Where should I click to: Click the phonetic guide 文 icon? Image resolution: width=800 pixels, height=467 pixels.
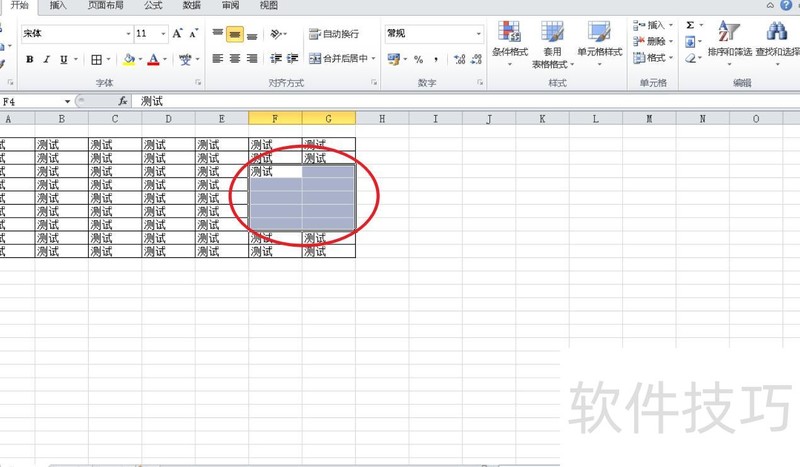coord(185,59)
